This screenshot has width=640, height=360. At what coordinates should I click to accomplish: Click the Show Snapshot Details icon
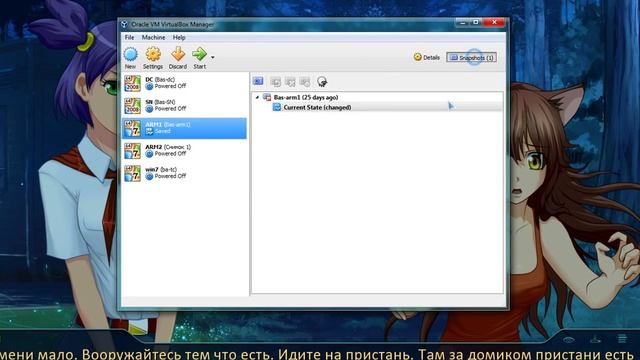(305, 82)
